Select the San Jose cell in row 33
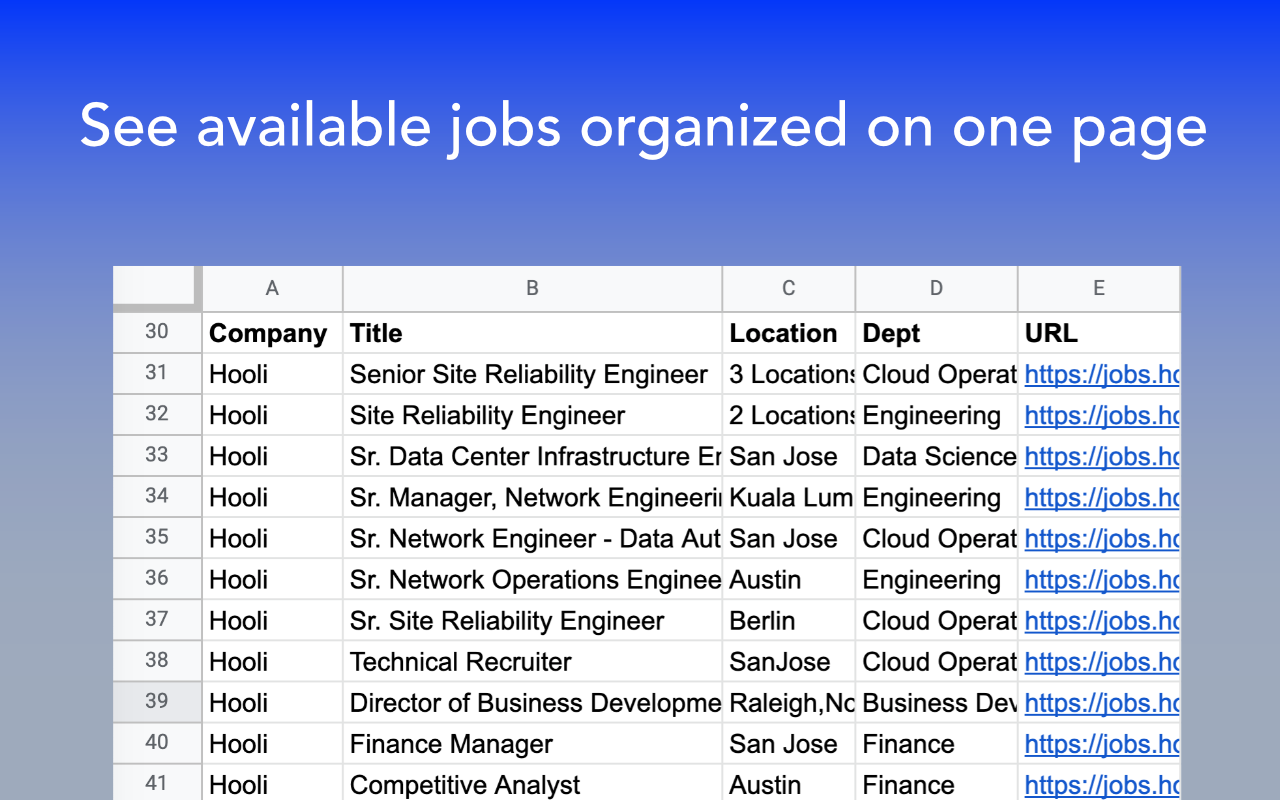 click(789, 456)
